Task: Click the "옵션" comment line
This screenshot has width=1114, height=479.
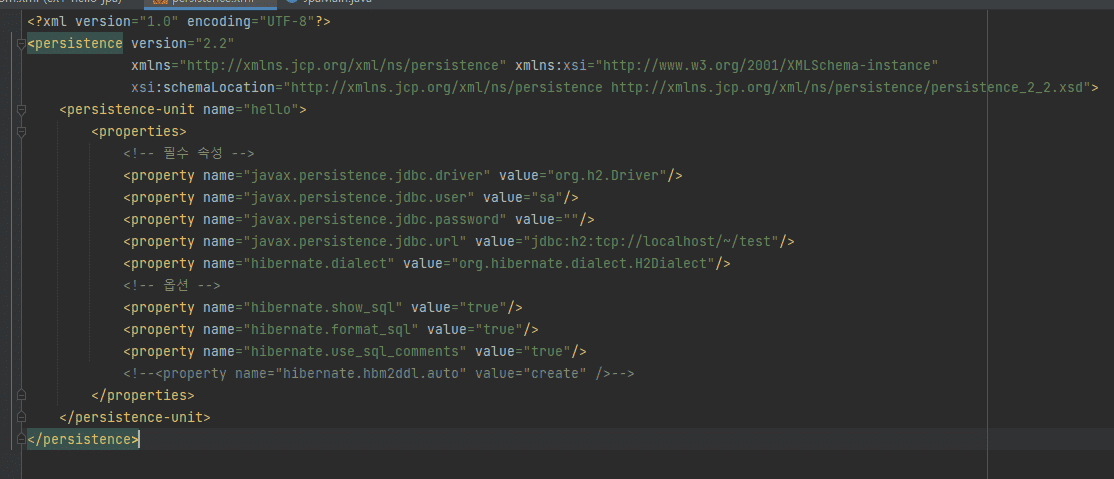Action: click(x=171, y=286)
